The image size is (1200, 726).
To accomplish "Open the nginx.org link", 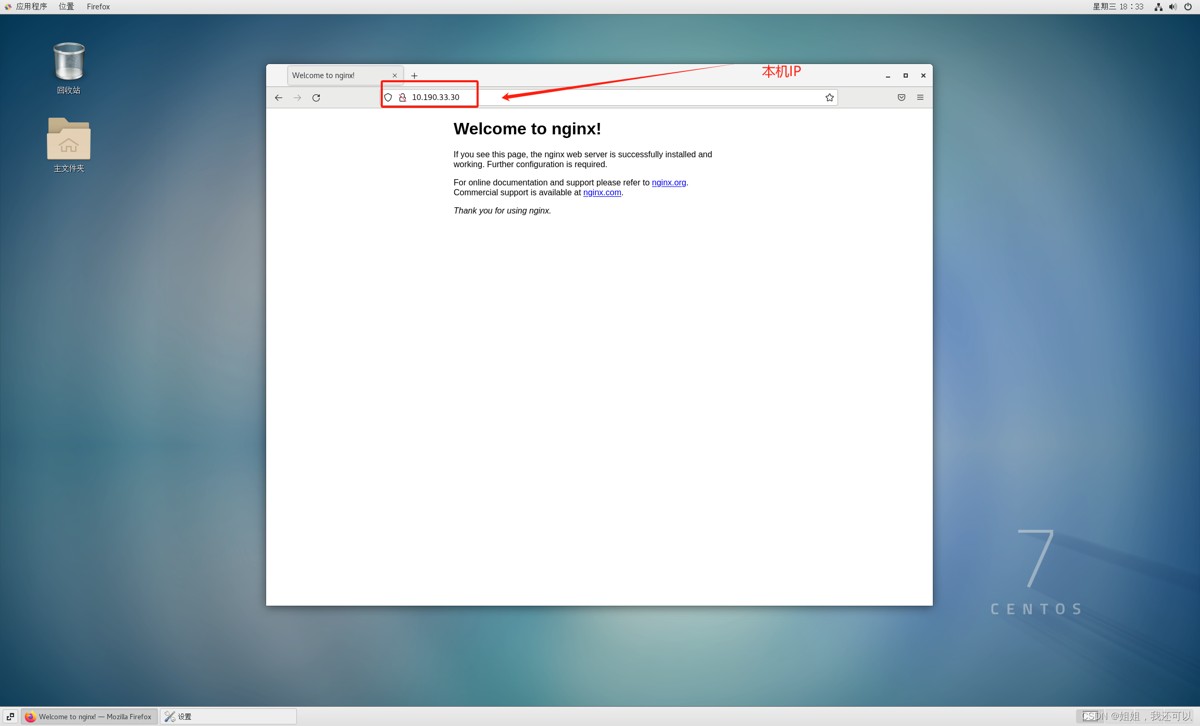I will click(x=669, y=183).
